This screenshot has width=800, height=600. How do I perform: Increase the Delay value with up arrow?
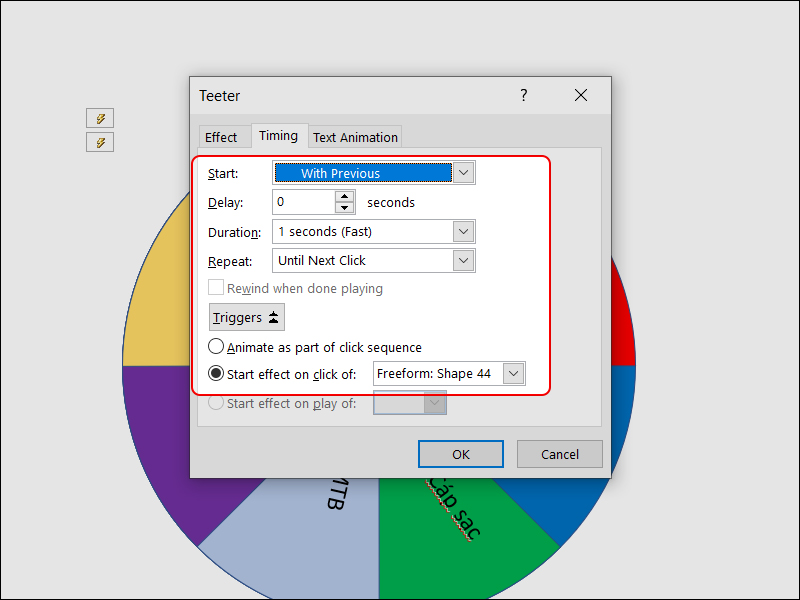[x=345, y=196]
